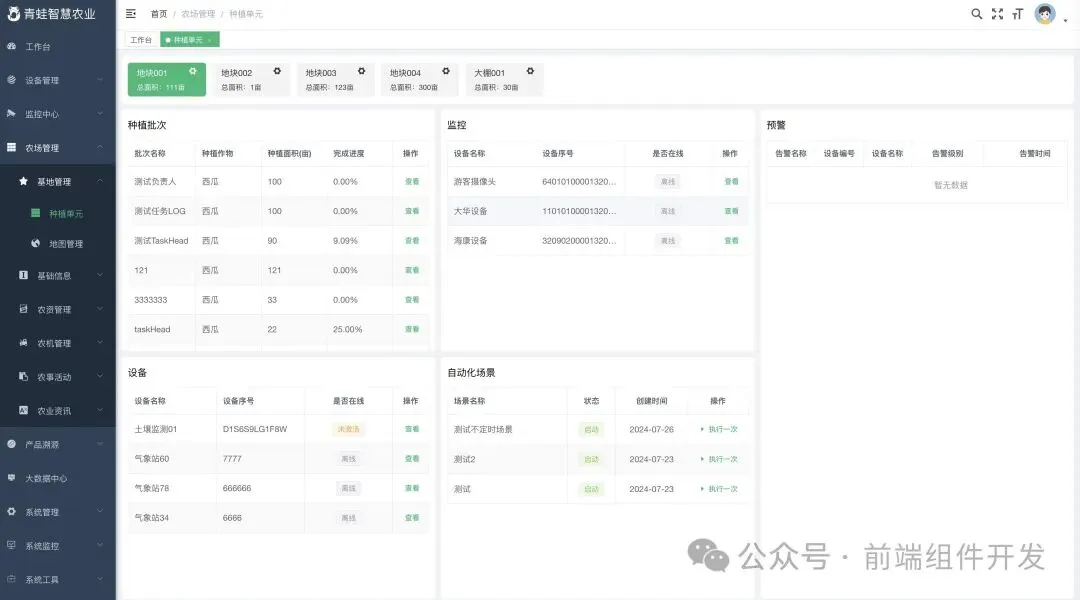Viewport: 1080px width, 600px height.
Task: Open the font size icon
Action: pos(1018,14)
